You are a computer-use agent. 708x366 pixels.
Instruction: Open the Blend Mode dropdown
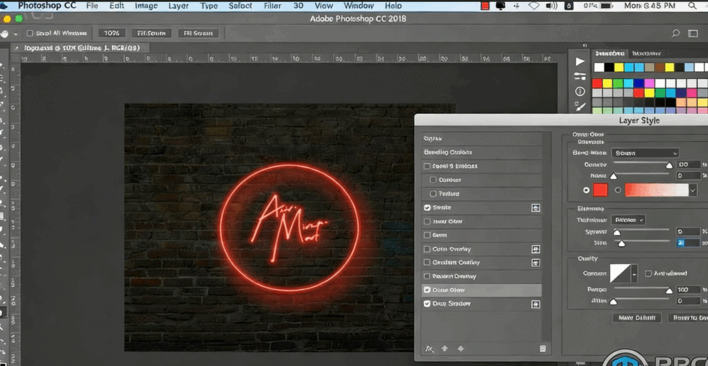[645, 153]
